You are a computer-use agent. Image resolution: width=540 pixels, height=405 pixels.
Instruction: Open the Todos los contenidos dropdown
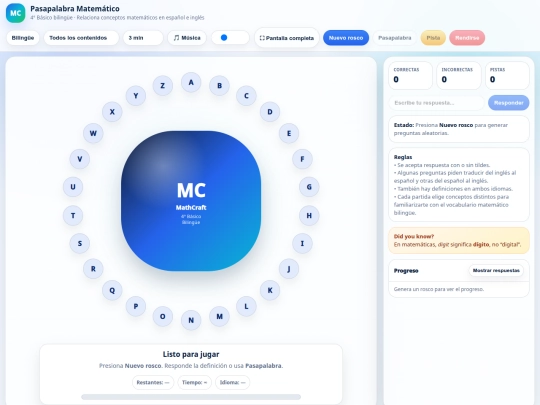[x=81, y=38]
